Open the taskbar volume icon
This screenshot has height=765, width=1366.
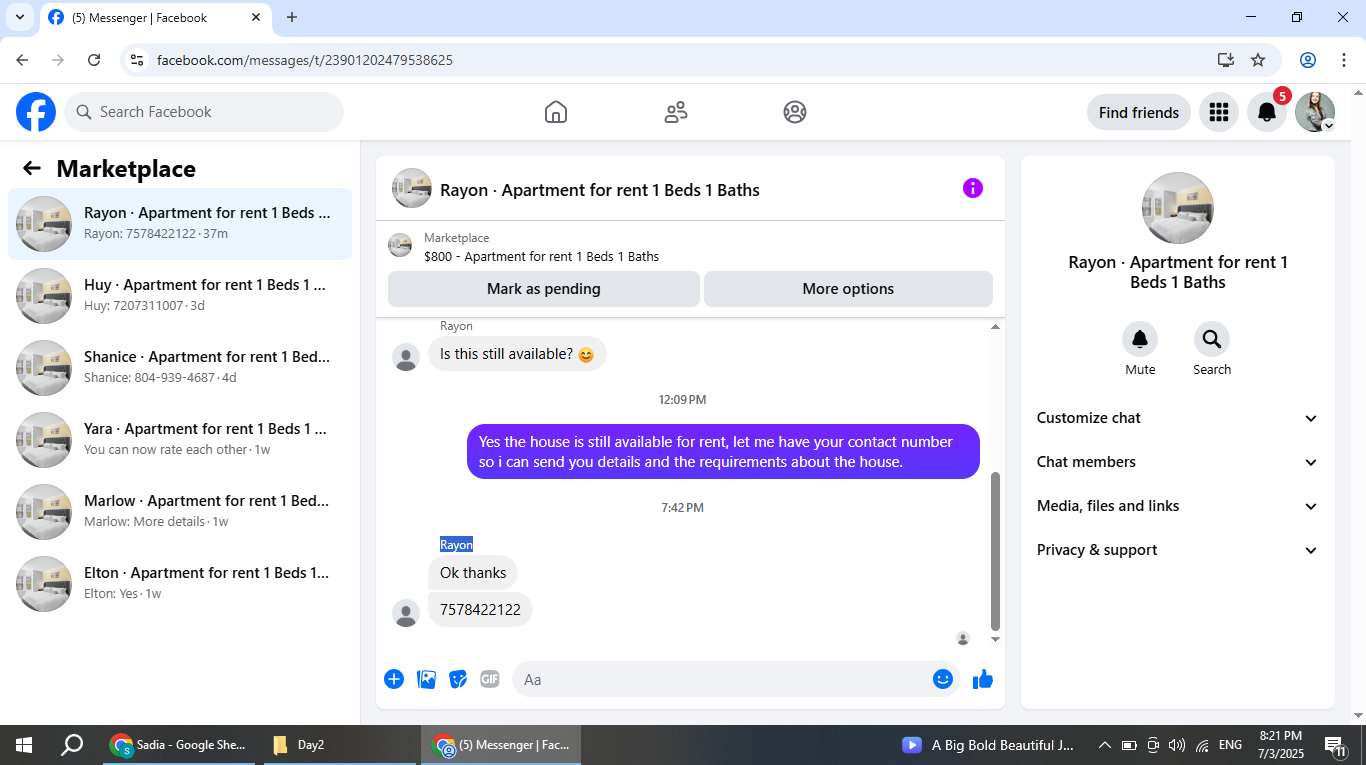[1177, 745]
